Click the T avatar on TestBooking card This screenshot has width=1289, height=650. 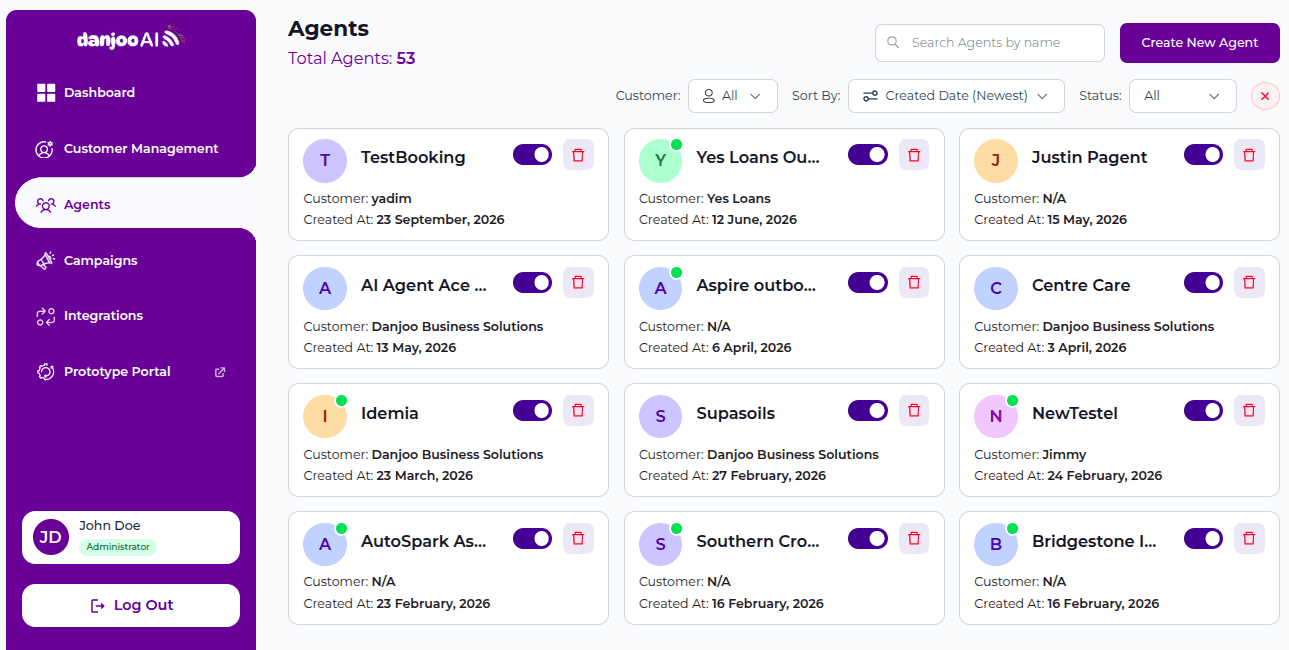(x=325, y=160)
